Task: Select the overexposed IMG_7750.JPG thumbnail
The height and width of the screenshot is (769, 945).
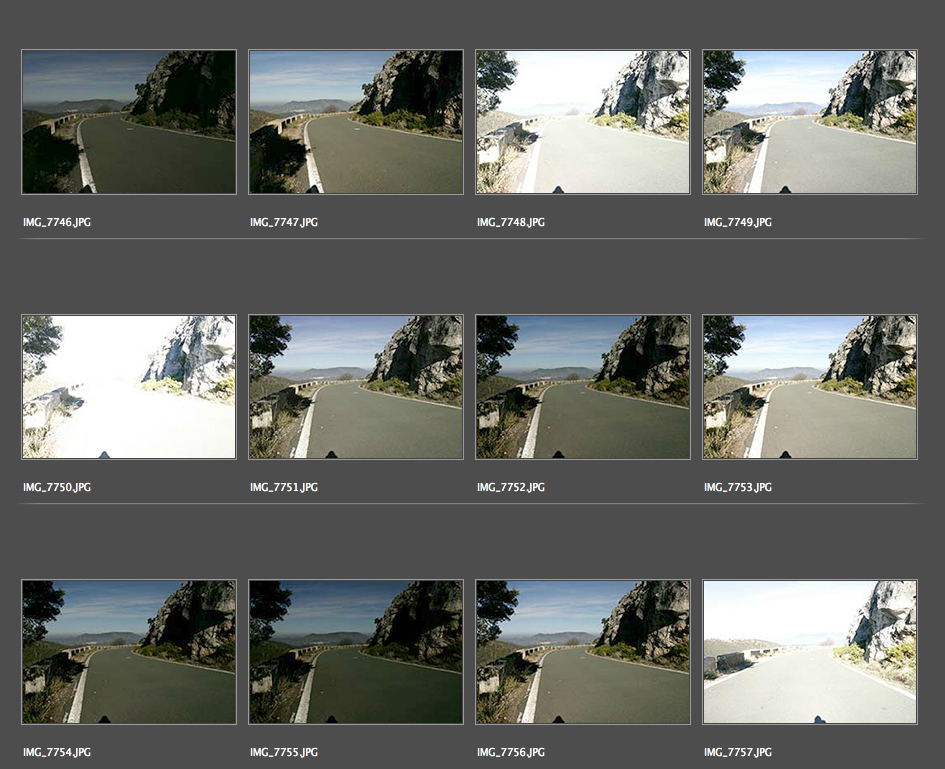Action: coord(129,387)
